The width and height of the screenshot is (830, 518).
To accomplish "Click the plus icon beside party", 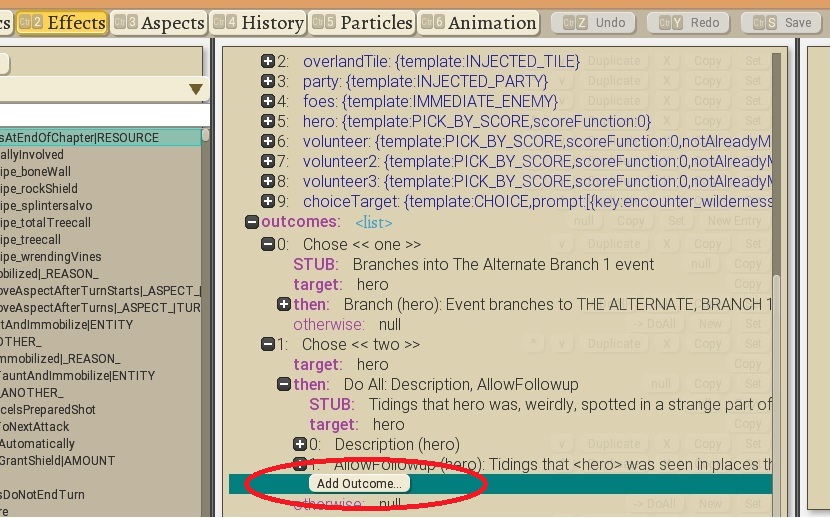I will [x=268, y=81].
